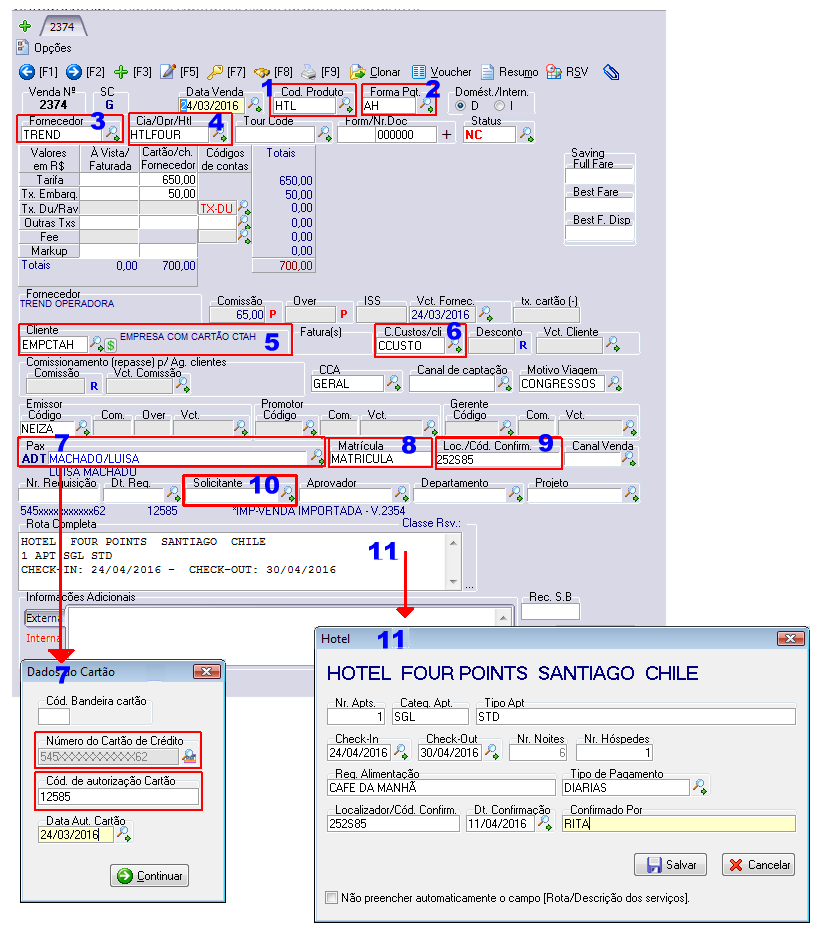Open the Status lookup icon

click(x=526, y=133)
